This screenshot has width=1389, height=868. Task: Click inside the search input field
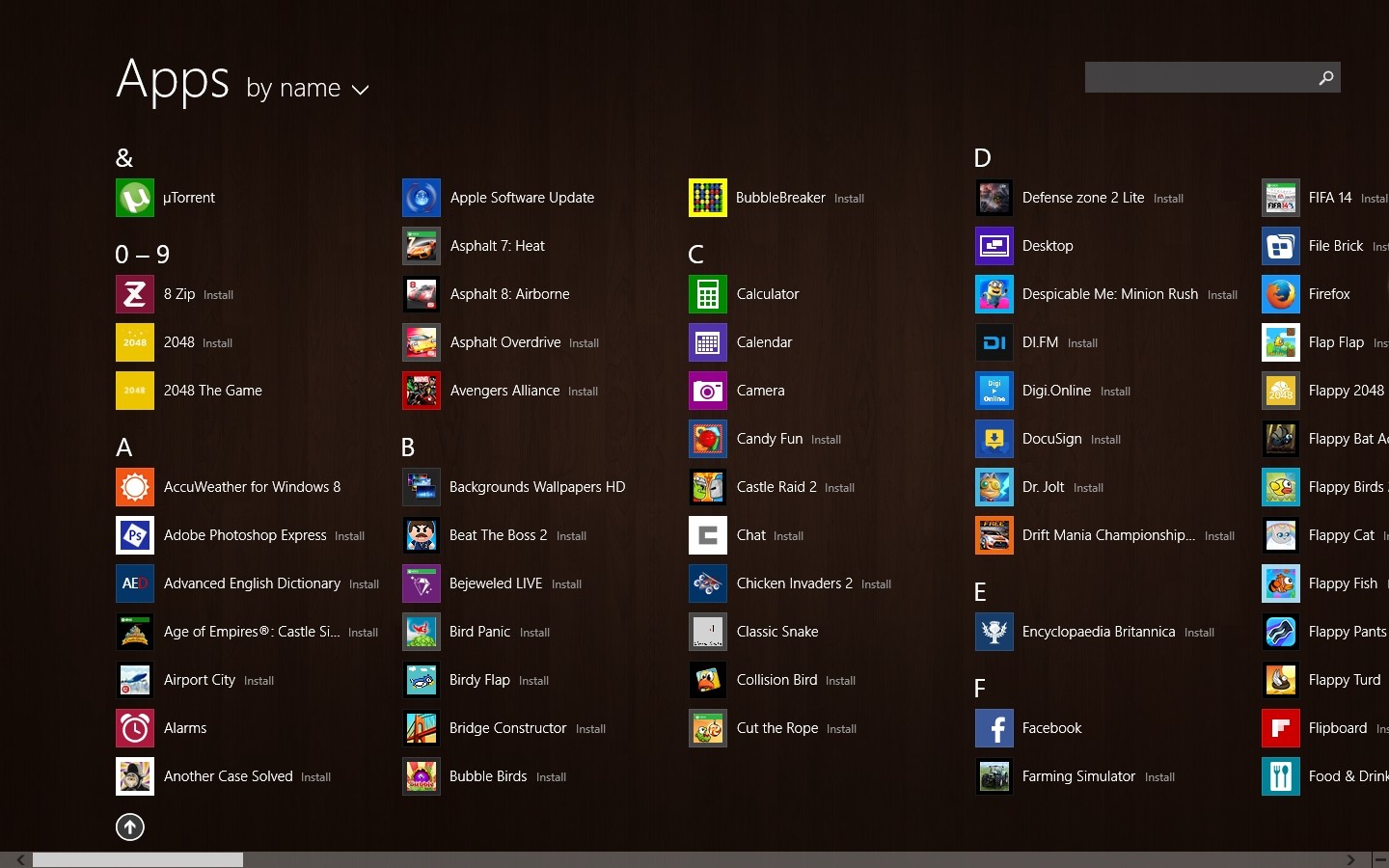coord(1196,78)
